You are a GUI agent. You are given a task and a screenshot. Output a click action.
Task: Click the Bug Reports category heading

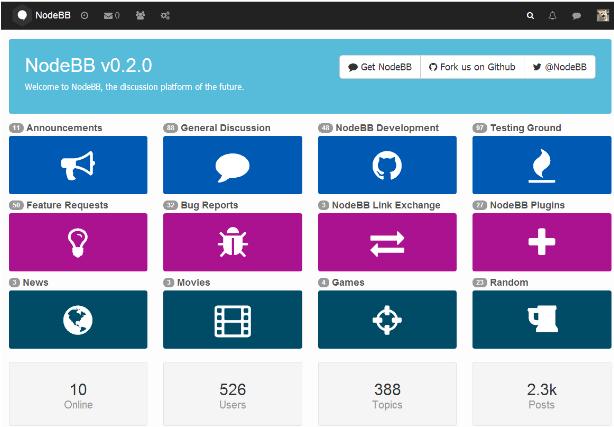click(209, 205)
